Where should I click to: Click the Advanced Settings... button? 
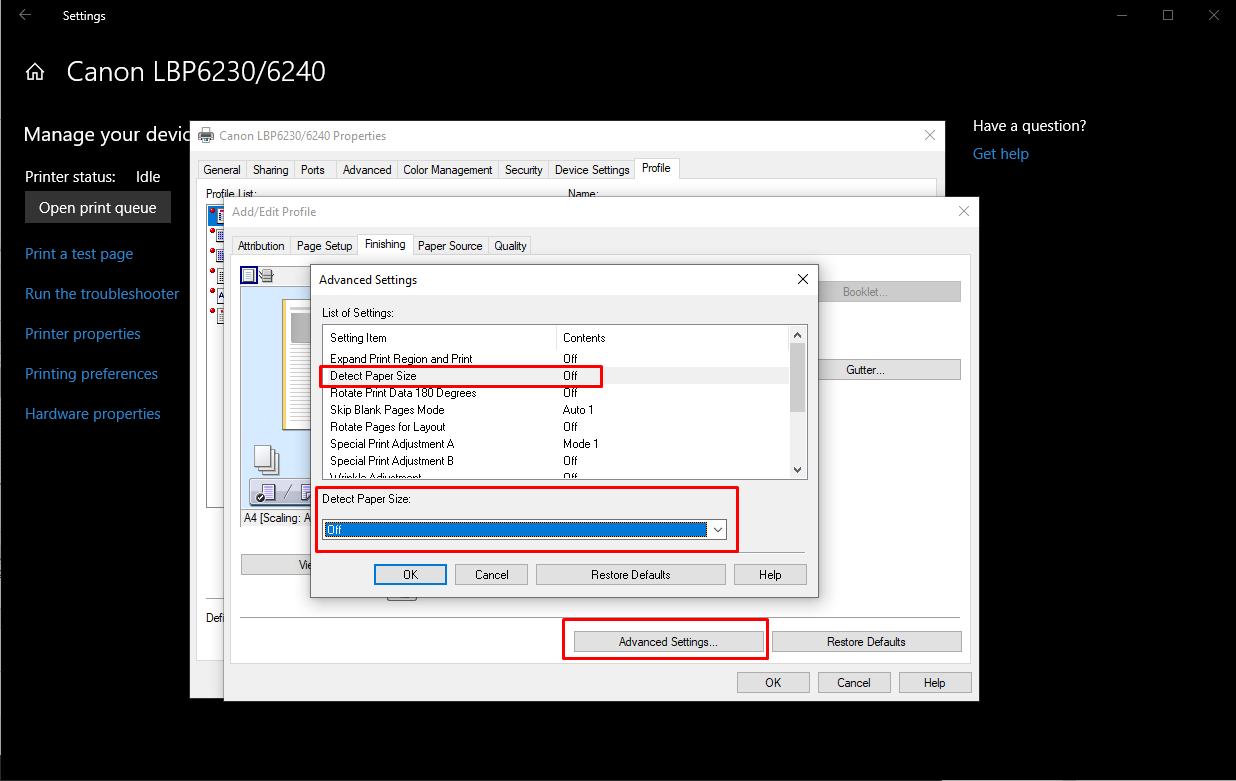(668, 642)
